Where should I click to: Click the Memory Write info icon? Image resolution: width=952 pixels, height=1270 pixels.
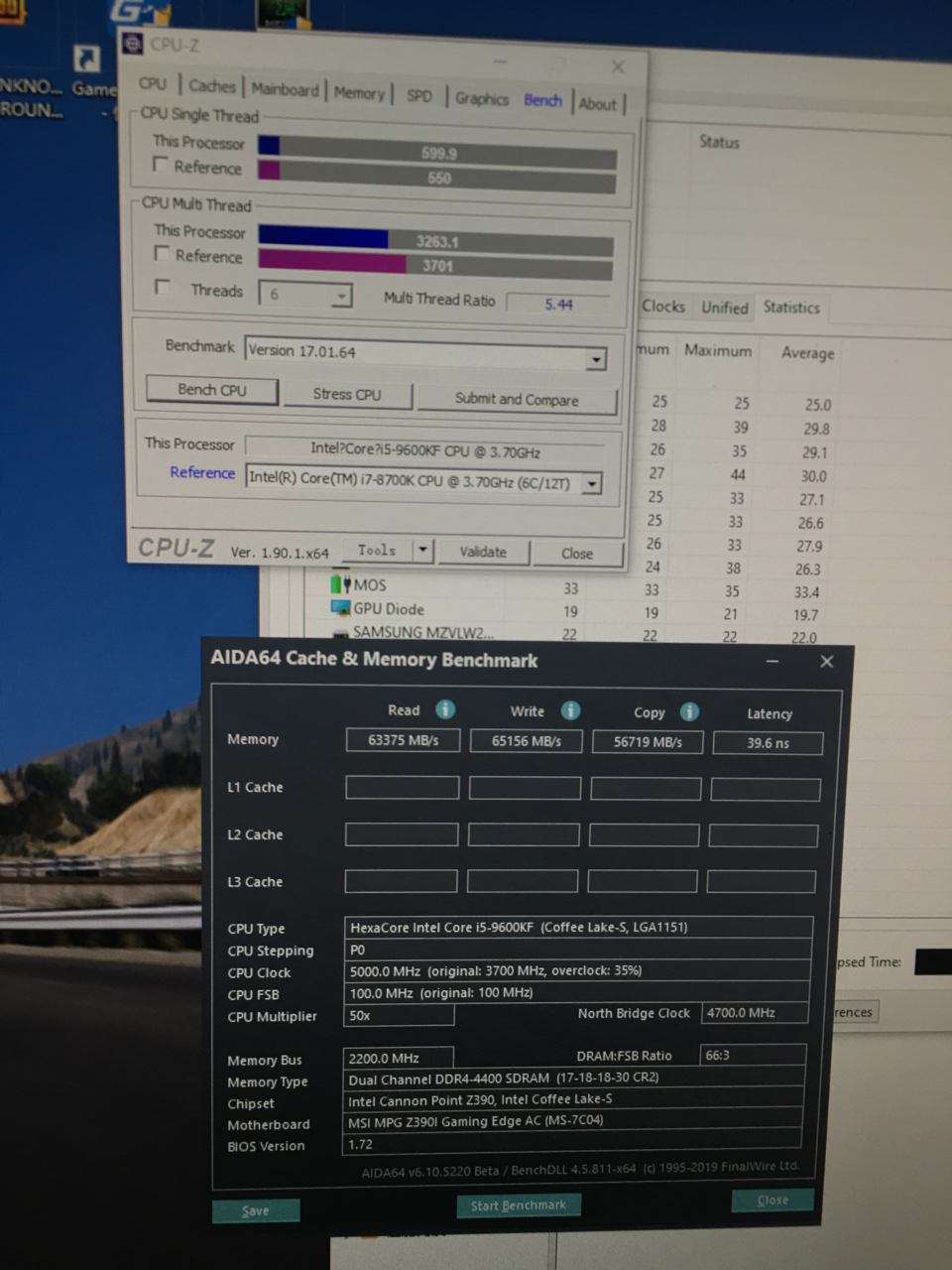tap(570, 710)
